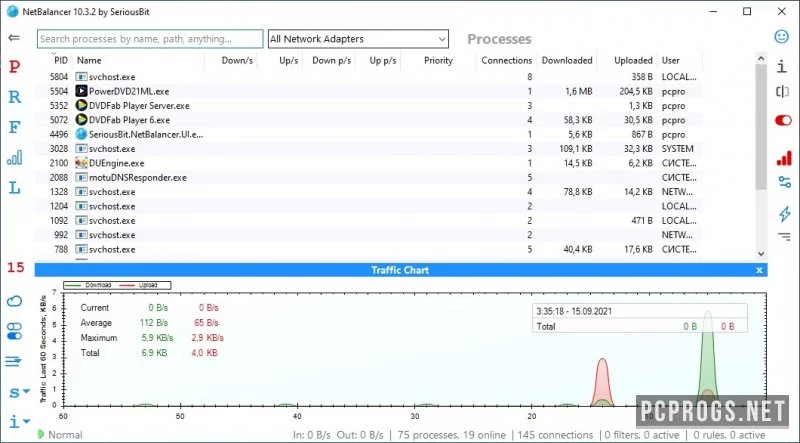
Task: Click the '75 processes, 19 online' status text
Action: 452,435
